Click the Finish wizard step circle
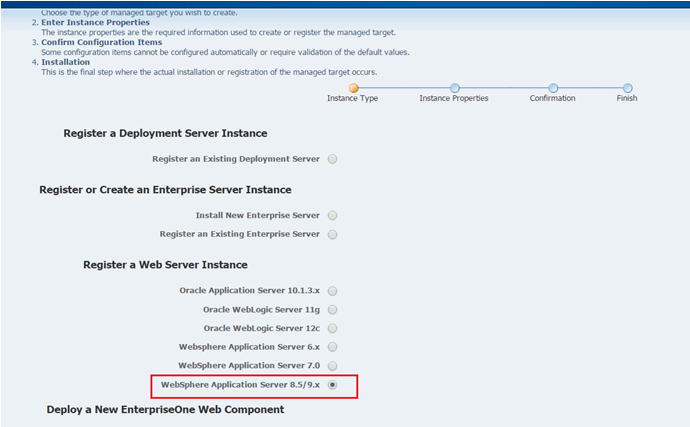This screenshot has width=690, height=427. pyautogui.click(x=628, y=88)
